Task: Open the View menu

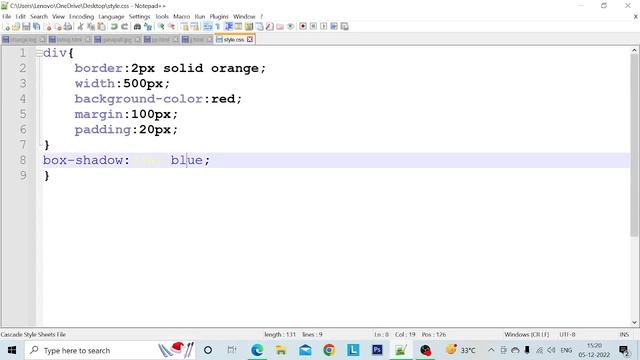Action: pyautogui.click(x=58, y=17)
